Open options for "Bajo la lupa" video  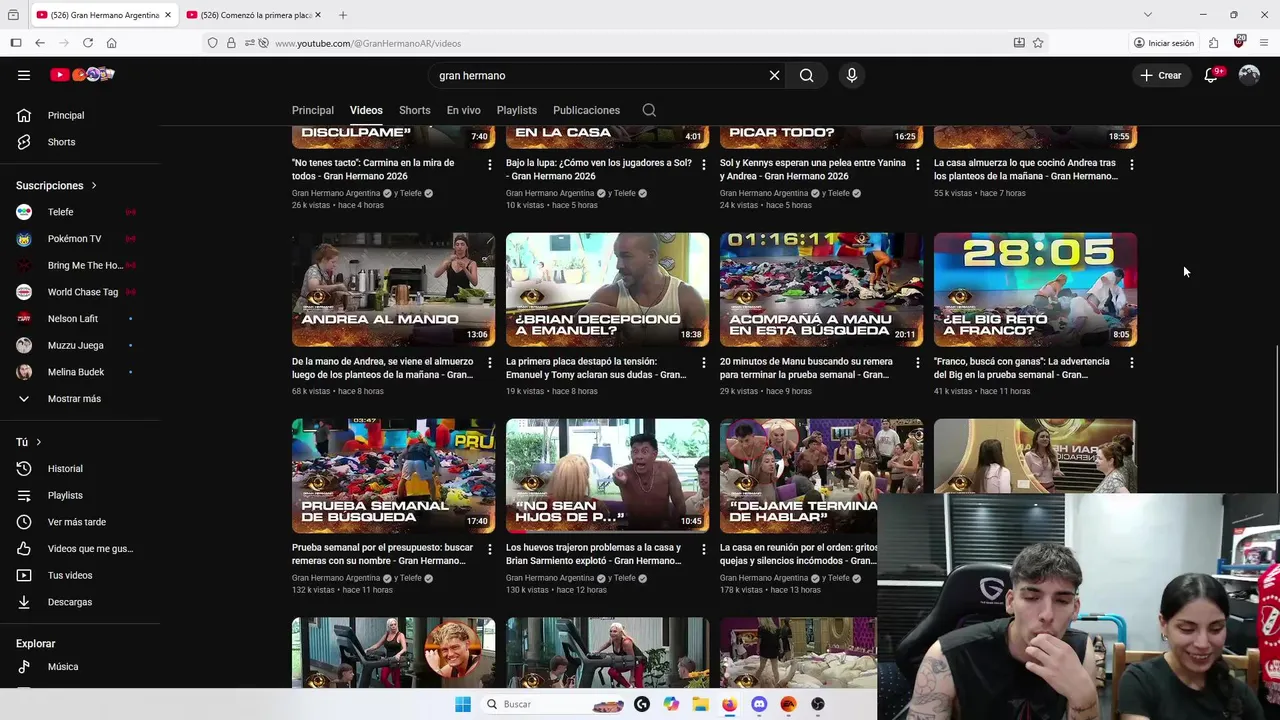coord(703,164)
